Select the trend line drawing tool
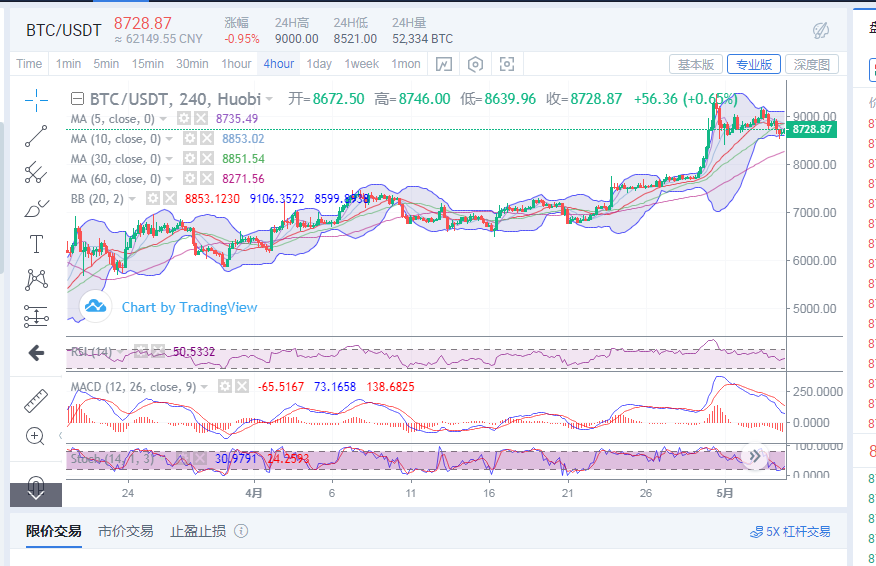 [36, 136]
